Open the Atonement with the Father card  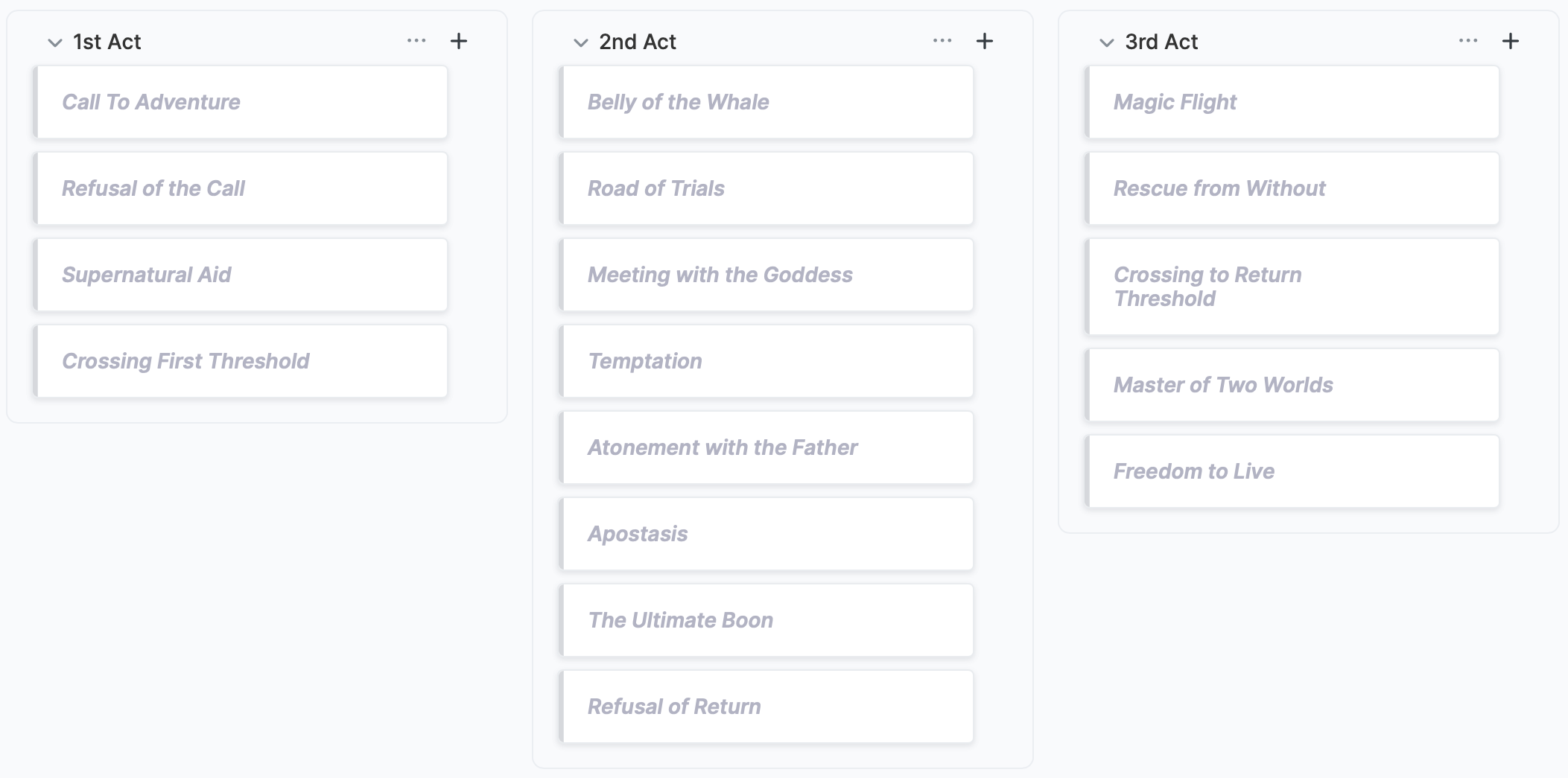tap(767, 447)
